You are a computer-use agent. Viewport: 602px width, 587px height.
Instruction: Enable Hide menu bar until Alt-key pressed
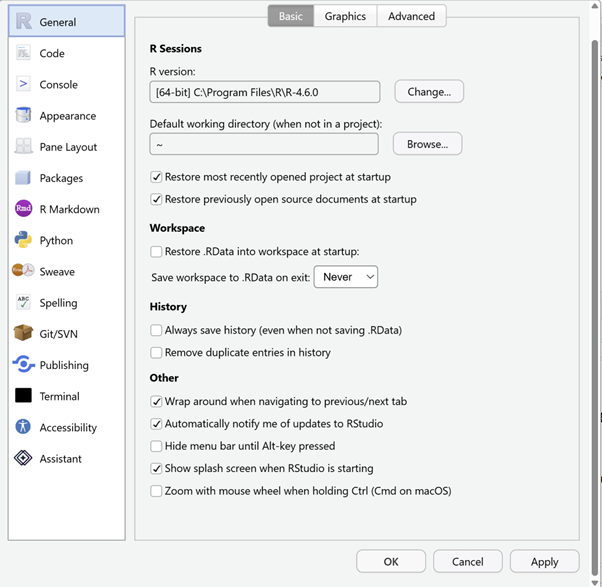pos(156,446)
